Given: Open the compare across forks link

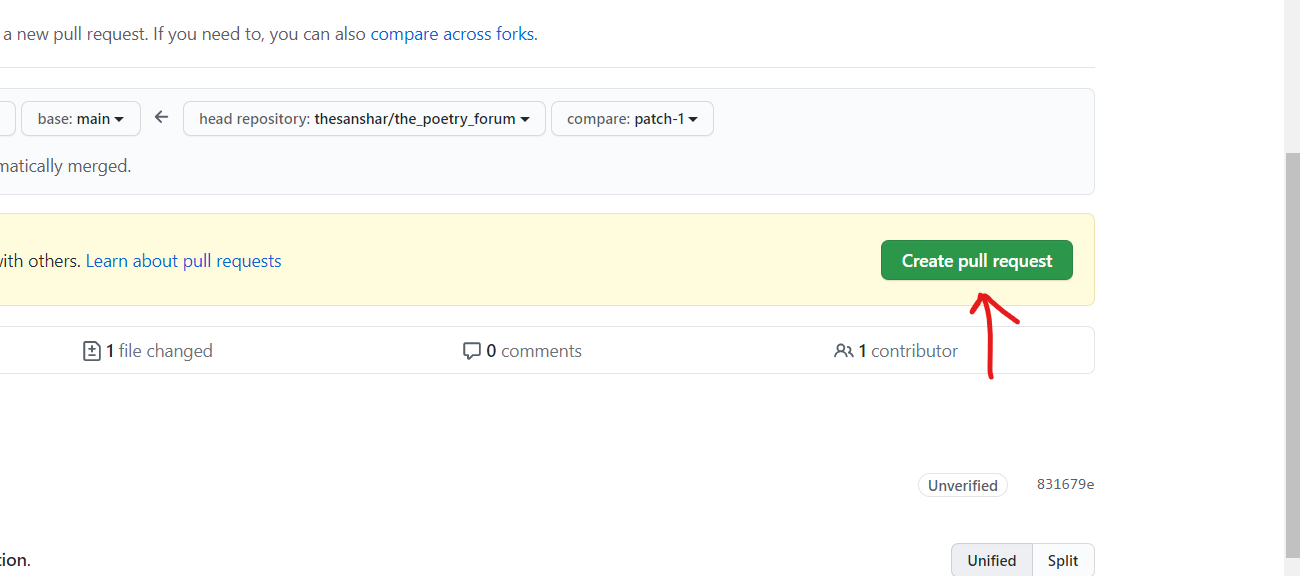Looking at the screenshot, I should tap(452, 34).
